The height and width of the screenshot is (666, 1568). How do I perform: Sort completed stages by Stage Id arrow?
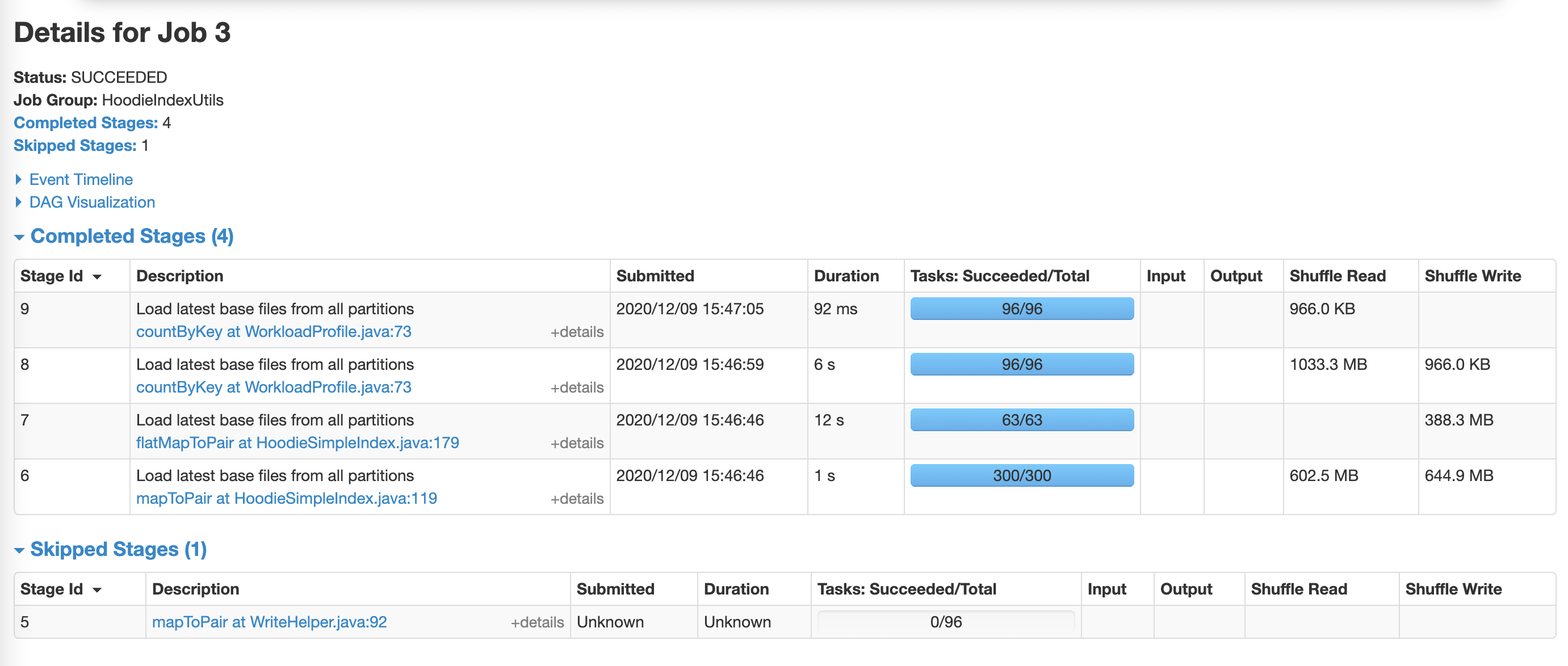pos(97,277)
